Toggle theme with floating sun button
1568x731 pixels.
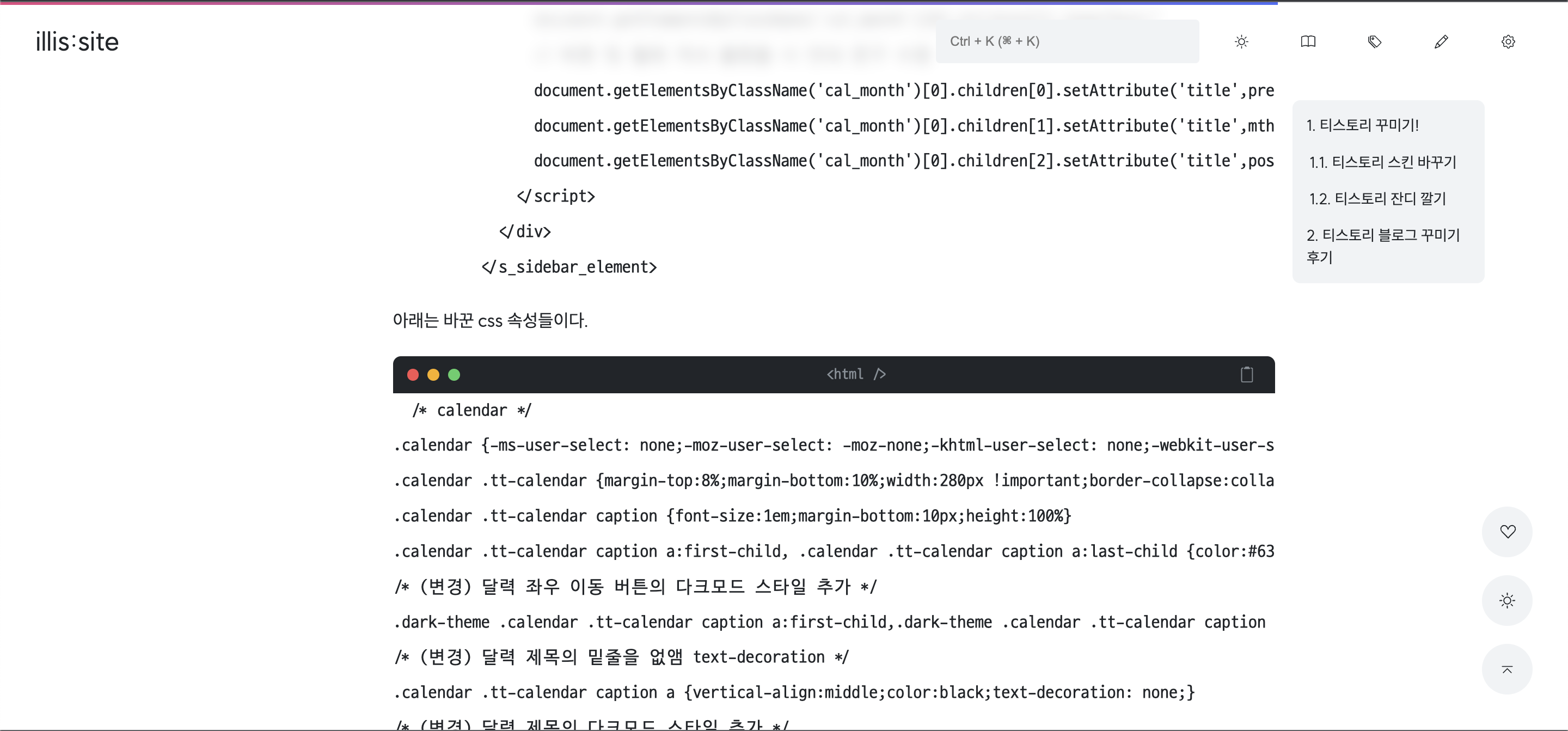click(1507, 601)
